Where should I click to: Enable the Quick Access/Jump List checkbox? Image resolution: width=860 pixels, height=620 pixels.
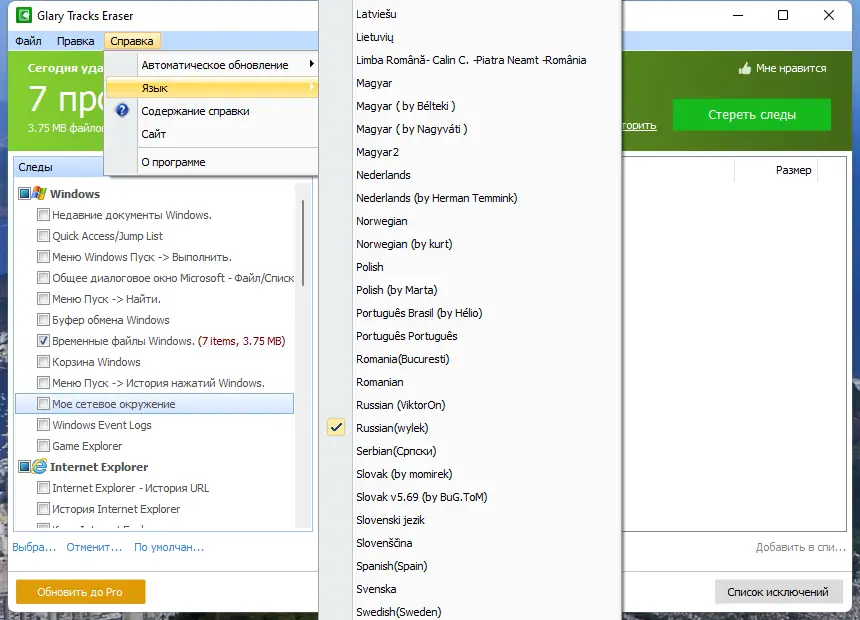click(x=43, y=235)
